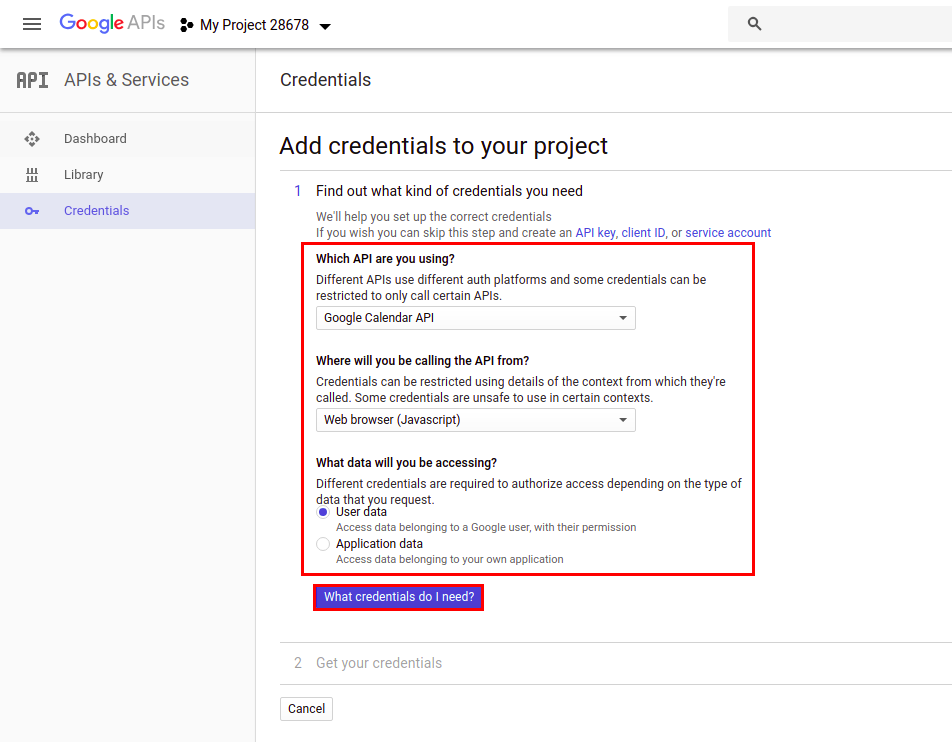The height and width of the screenshot is (742, 952).
Task: Open the hamburger navigation menu
Action: 32,24
